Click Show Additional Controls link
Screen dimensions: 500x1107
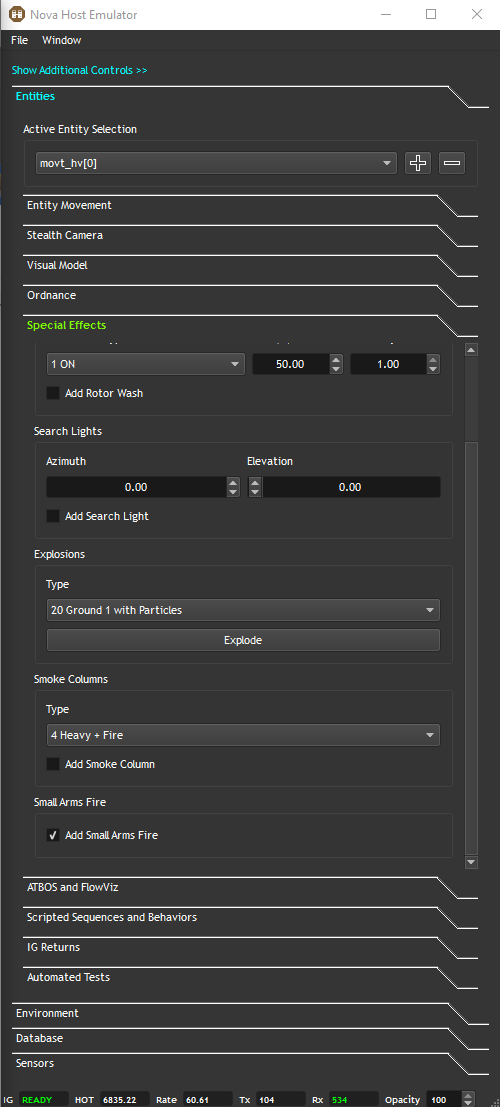click(x=79, y=70)
